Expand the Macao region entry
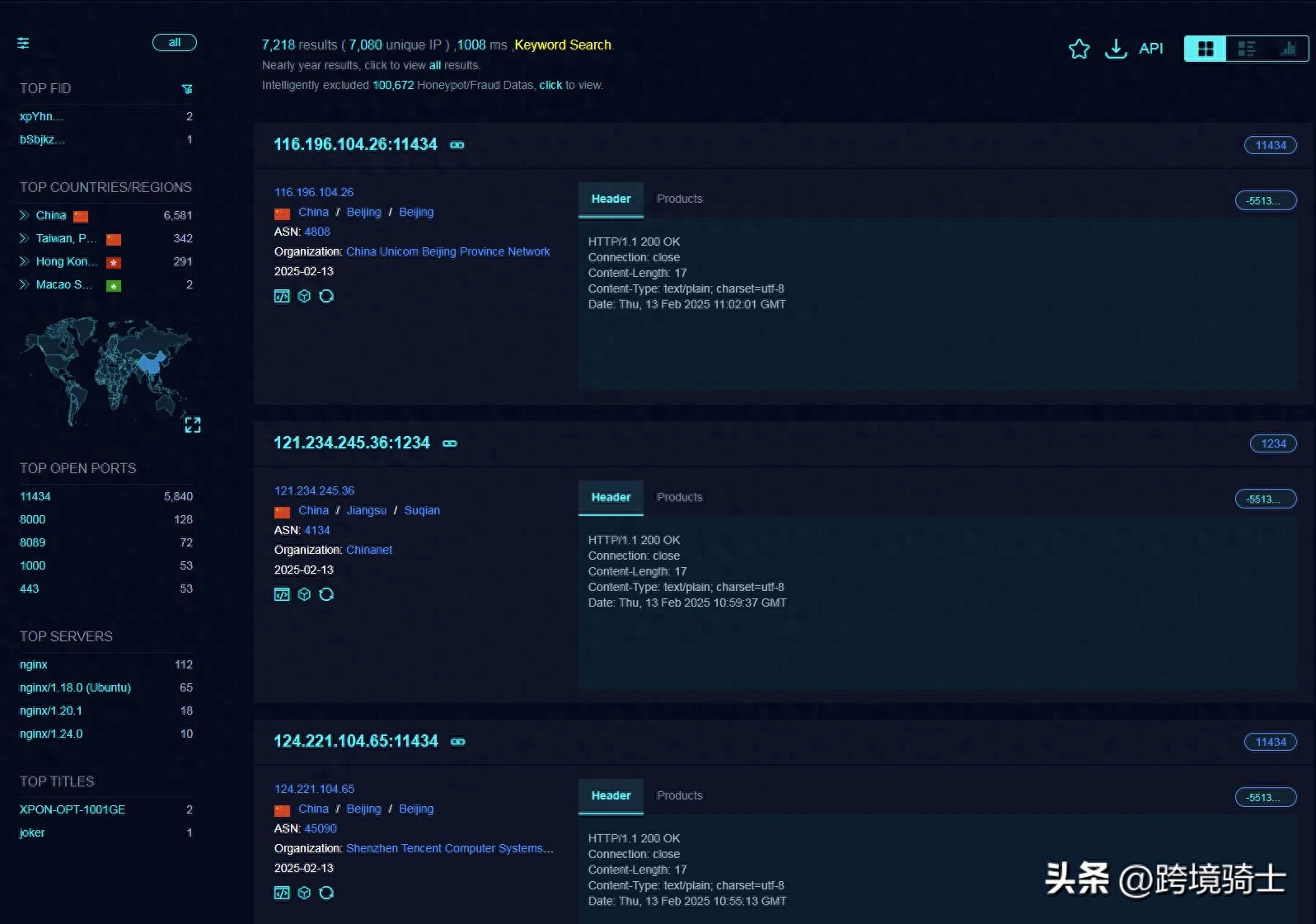The width and height of the screenshot is (1316, 924). click(25, 284)
